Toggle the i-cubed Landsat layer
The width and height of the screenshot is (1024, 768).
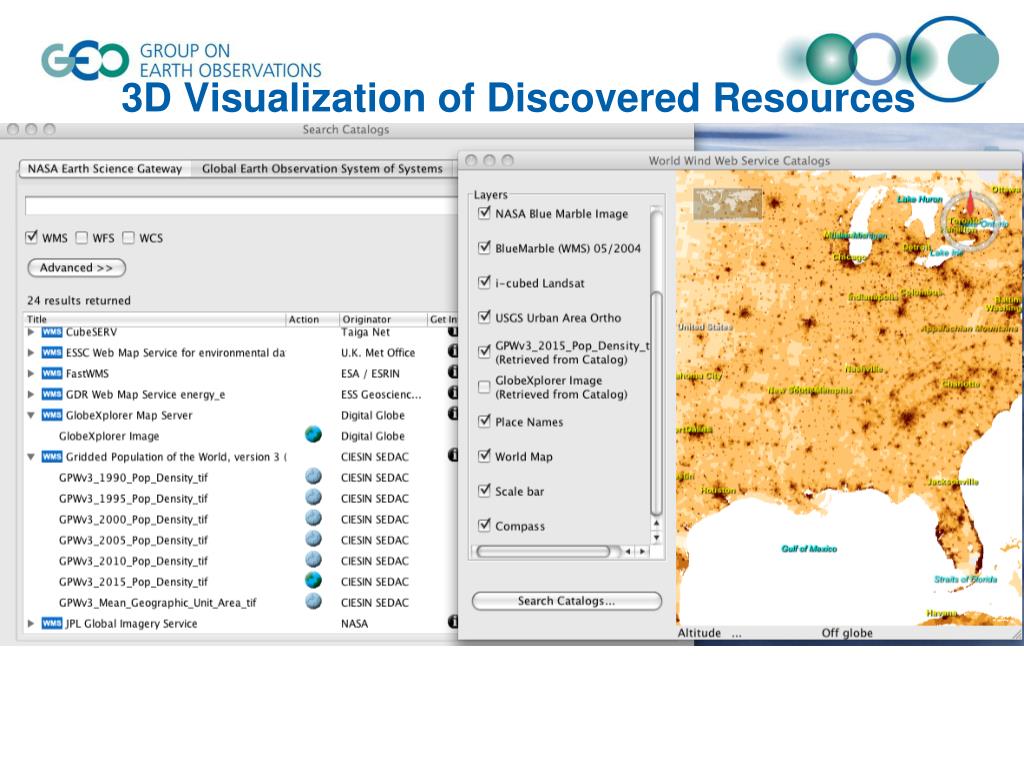coord(484,282)
